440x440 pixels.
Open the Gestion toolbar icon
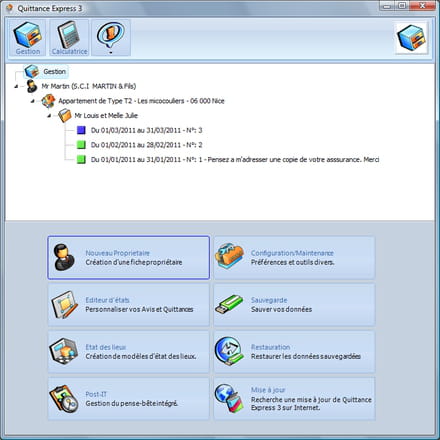point(28,38)
